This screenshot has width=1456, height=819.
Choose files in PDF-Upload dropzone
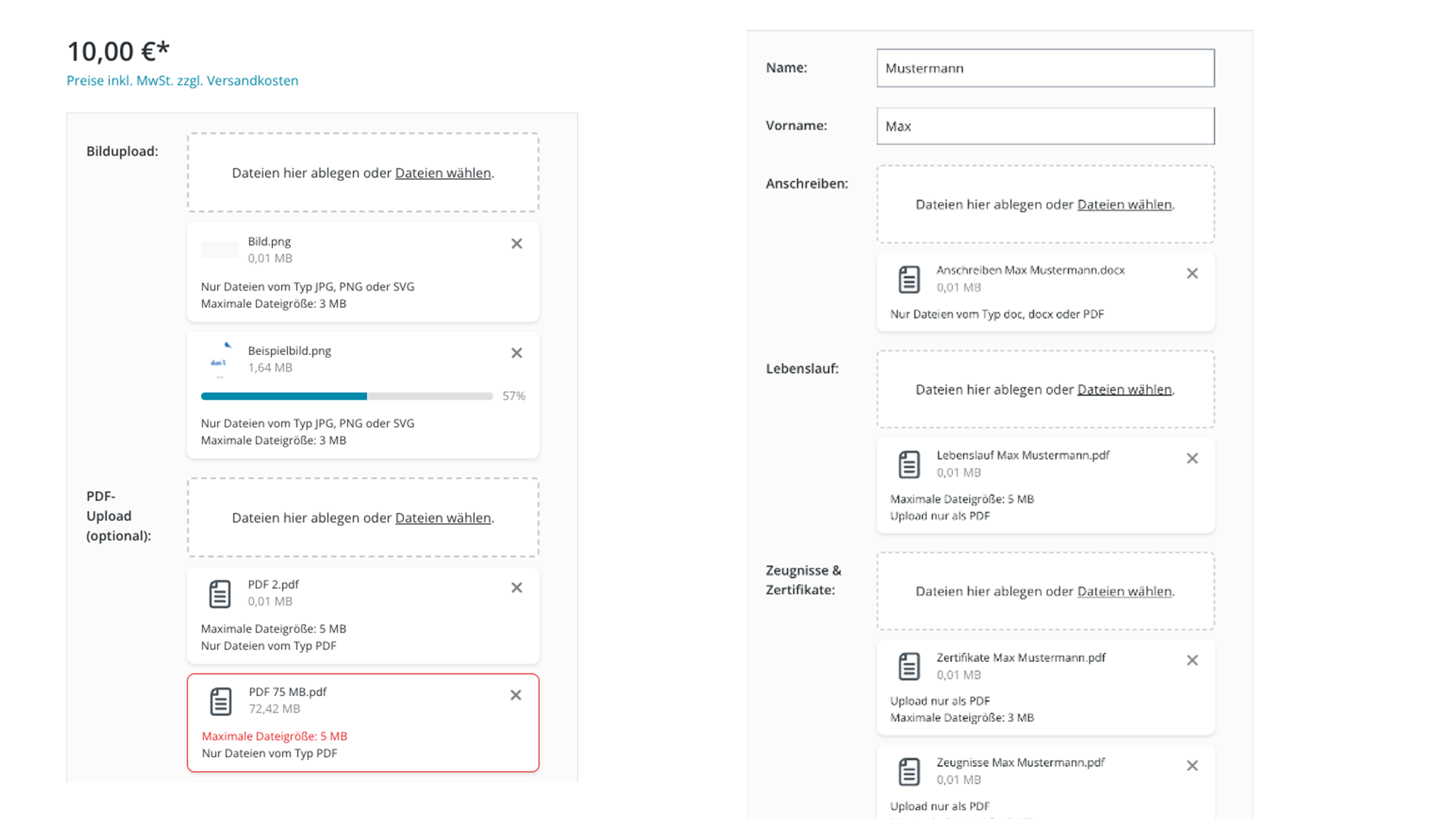click(443, 518)
